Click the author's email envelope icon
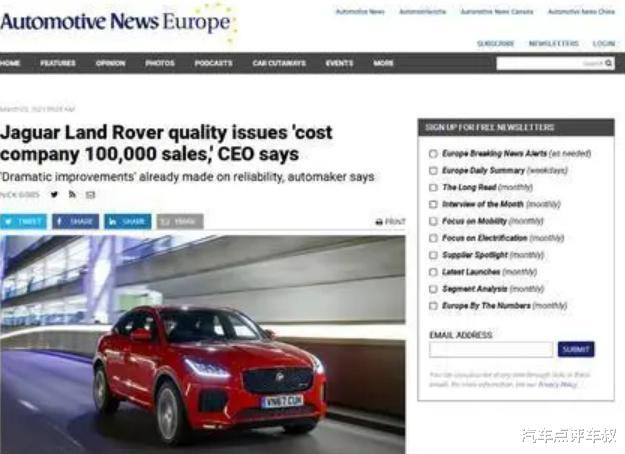 [x=90, y=195]
